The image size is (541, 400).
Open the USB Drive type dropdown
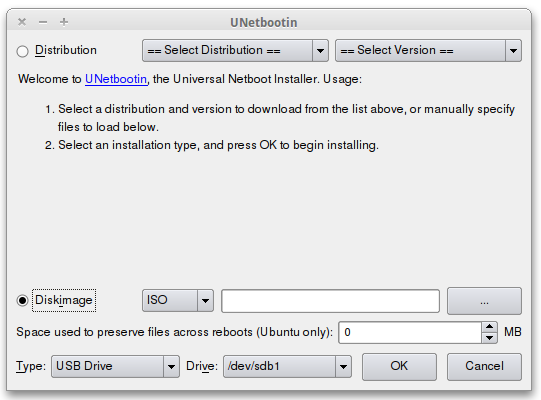116,366
